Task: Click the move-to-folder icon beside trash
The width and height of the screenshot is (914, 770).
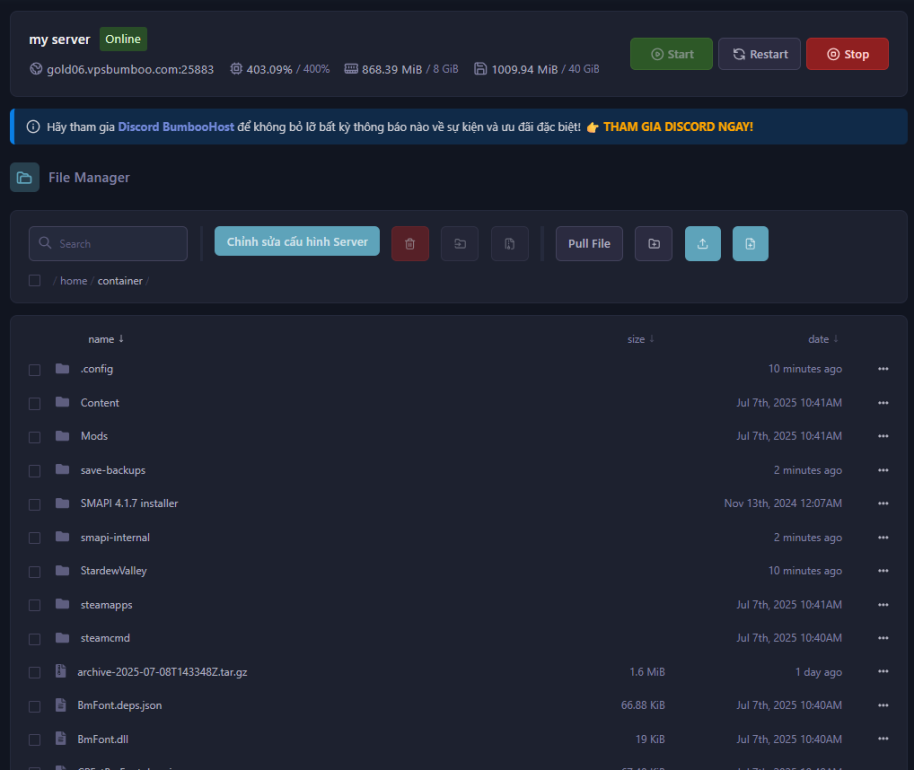Action: click(x=460, y=244)
